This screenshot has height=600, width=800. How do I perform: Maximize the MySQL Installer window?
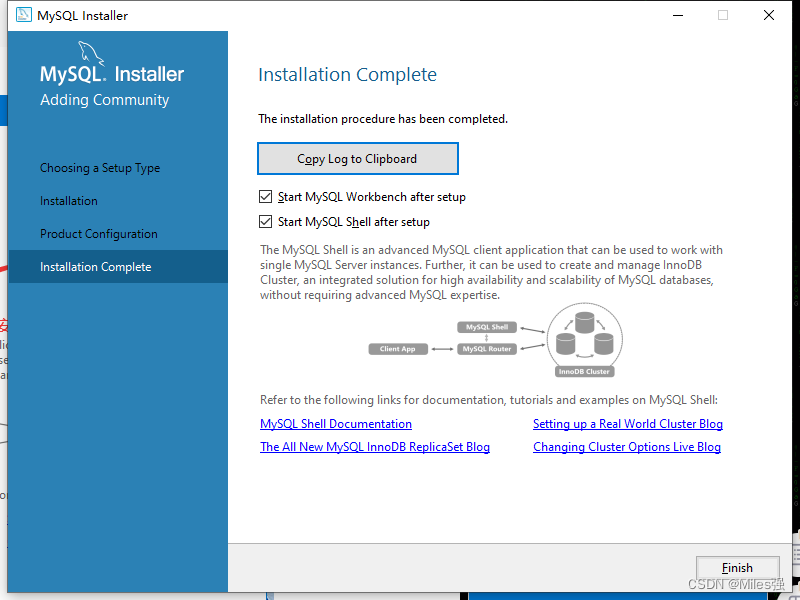tap(723, 15)
